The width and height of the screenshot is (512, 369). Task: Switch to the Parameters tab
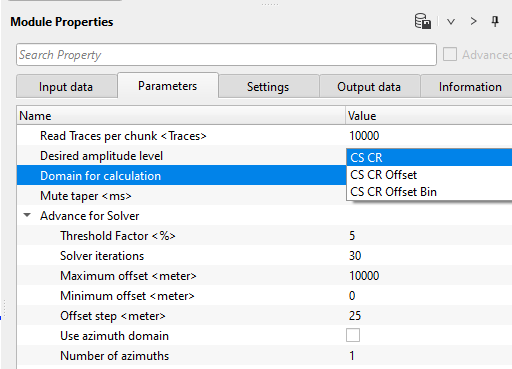click(x=168, y=86)
